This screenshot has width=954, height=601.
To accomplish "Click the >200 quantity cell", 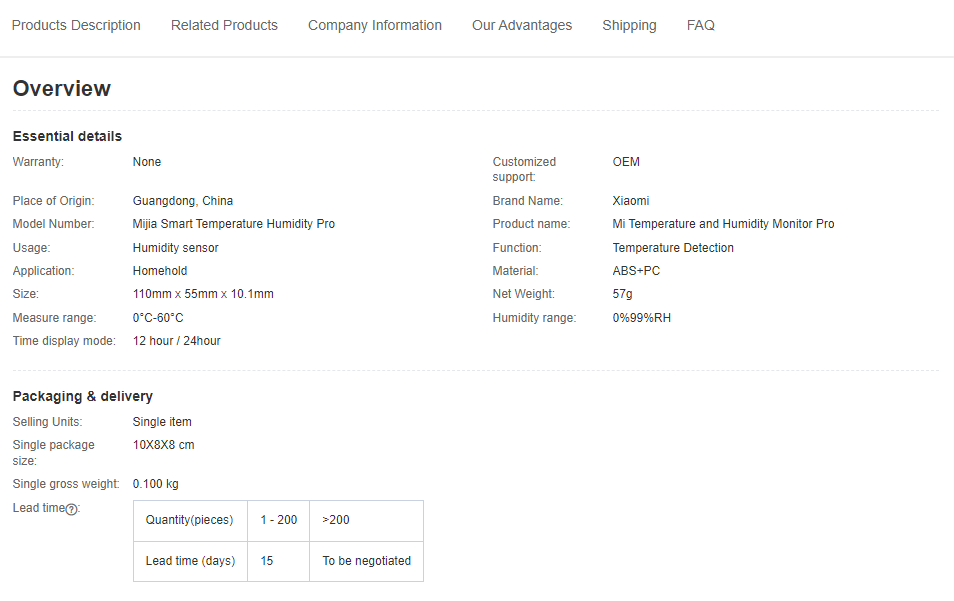I will (366, 521).
